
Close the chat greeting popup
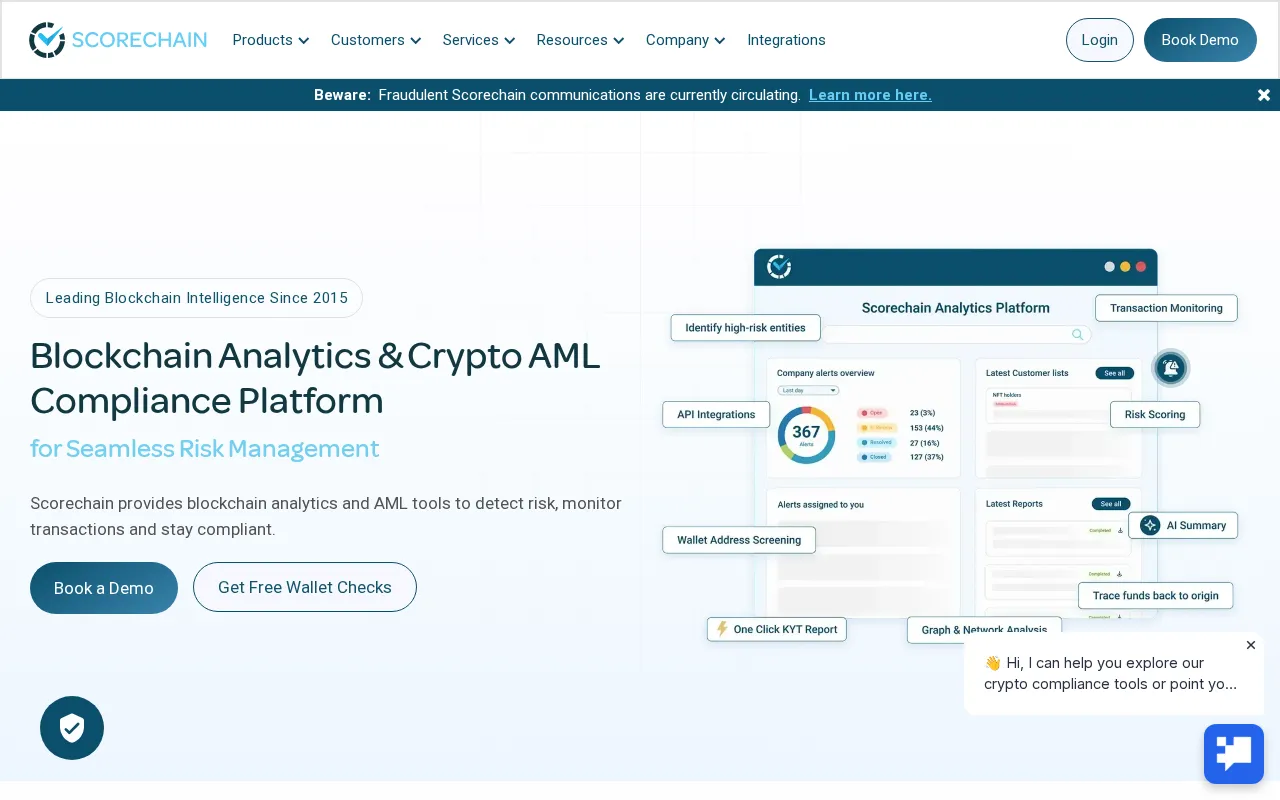click(x=1251, y=645)
